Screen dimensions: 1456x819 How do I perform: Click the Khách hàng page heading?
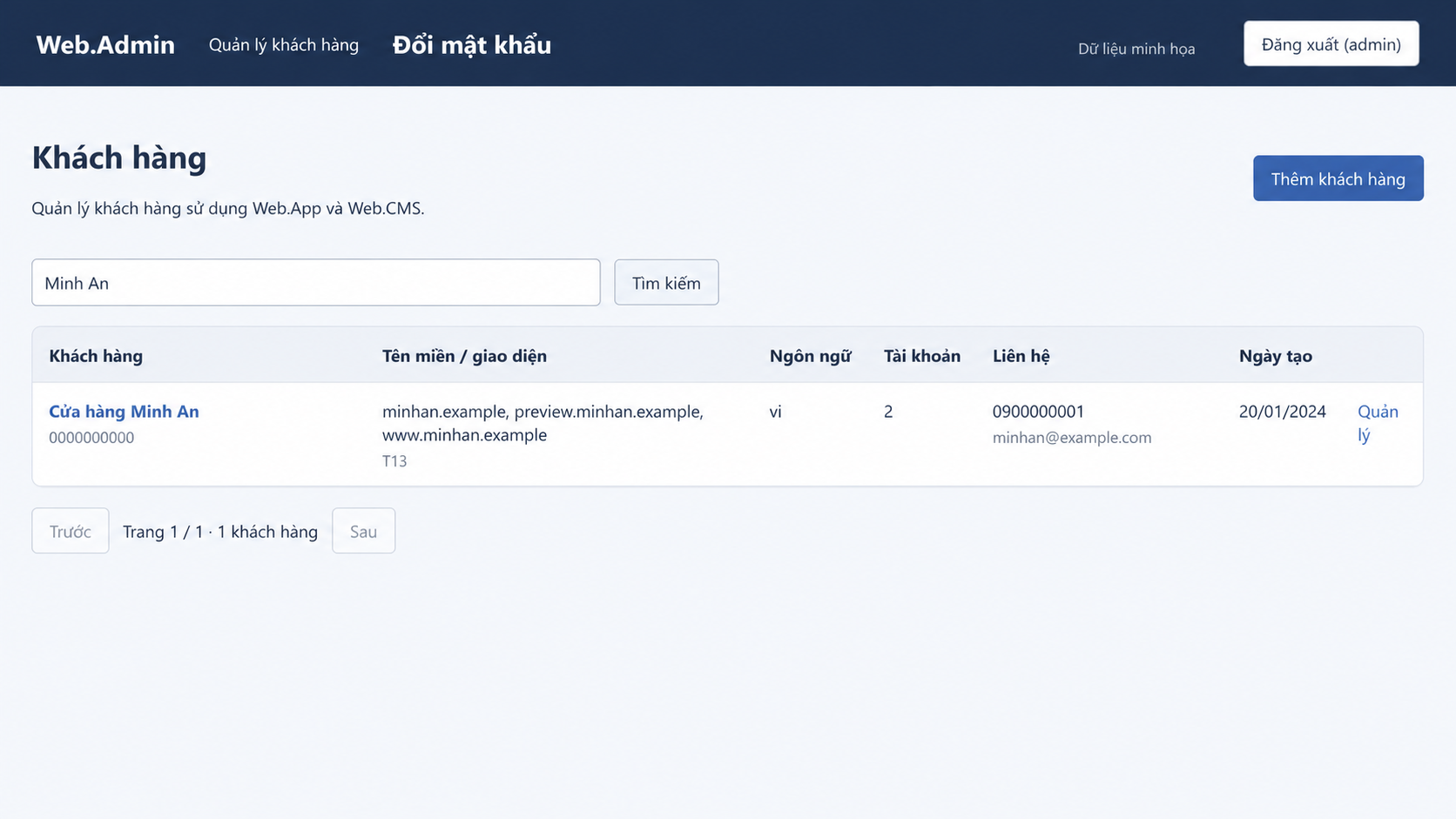point(119,158)
